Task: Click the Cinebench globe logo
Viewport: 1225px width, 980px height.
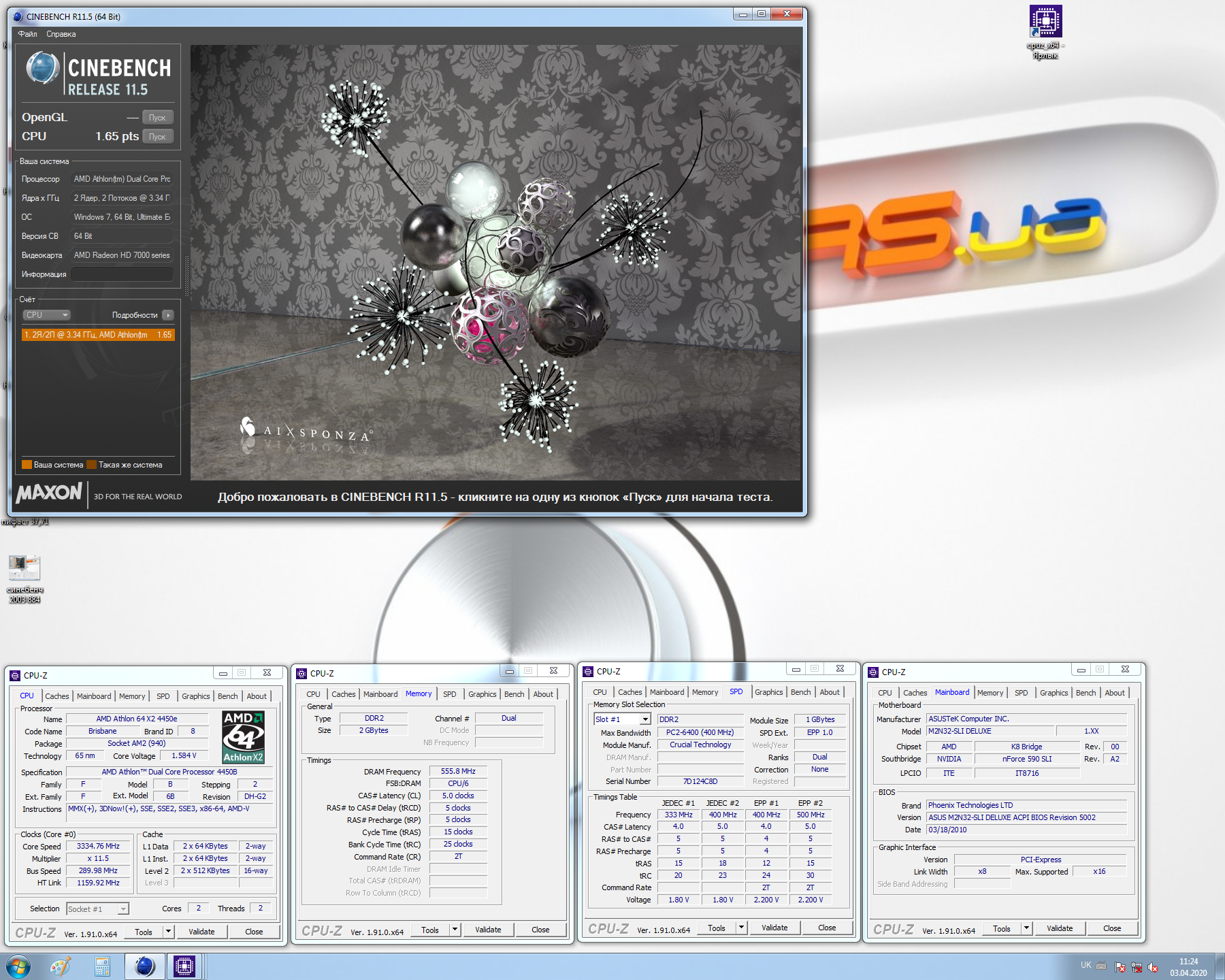Action: click(x=43, y=68)
